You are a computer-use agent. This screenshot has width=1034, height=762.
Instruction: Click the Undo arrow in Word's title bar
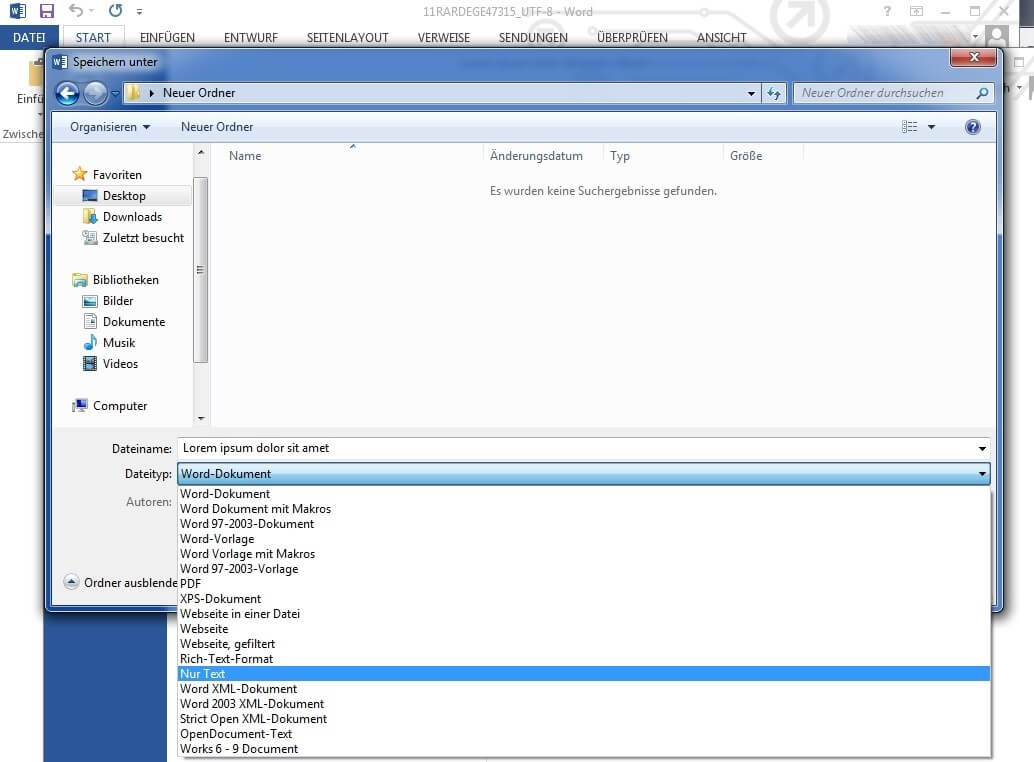[x=76, y=11]
